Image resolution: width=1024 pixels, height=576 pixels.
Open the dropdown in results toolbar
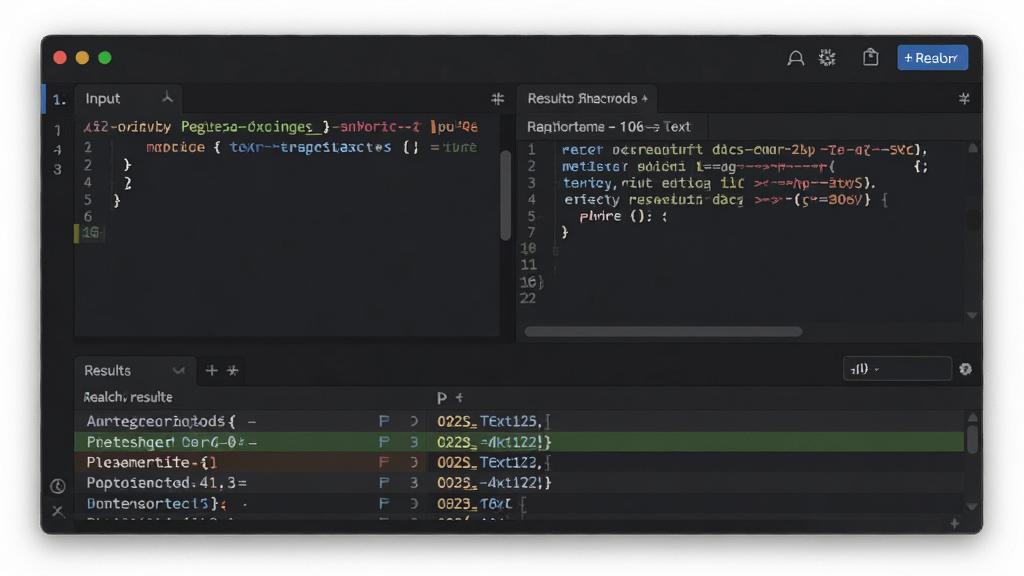coord(897,369)
